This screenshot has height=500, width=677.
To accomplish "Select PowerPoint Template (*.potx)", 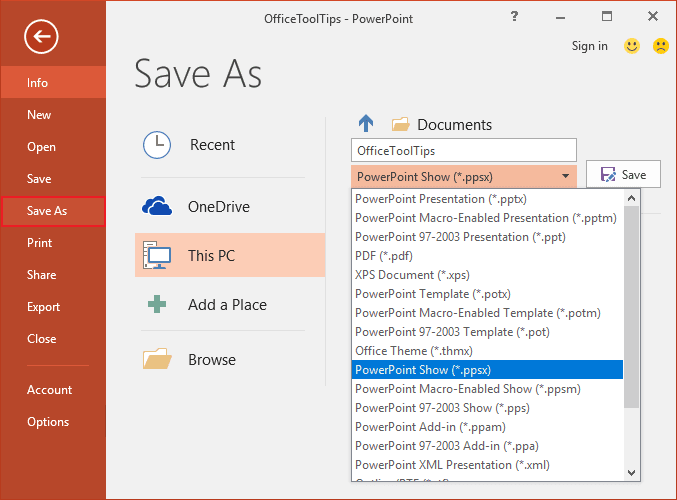I will tap(487, 294).
